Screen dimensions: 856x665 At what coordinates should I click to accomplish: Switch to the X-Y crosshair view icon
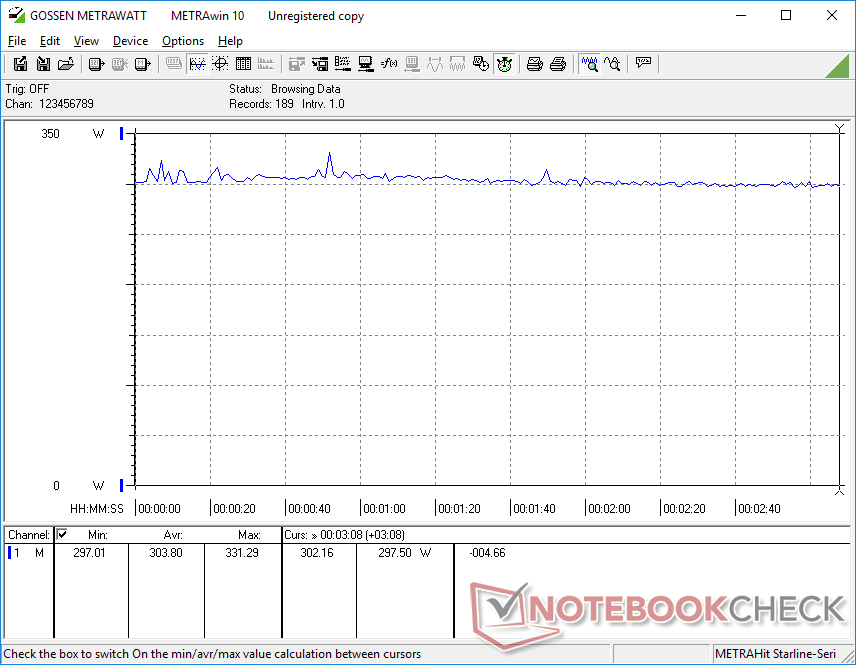click(219, 64)
